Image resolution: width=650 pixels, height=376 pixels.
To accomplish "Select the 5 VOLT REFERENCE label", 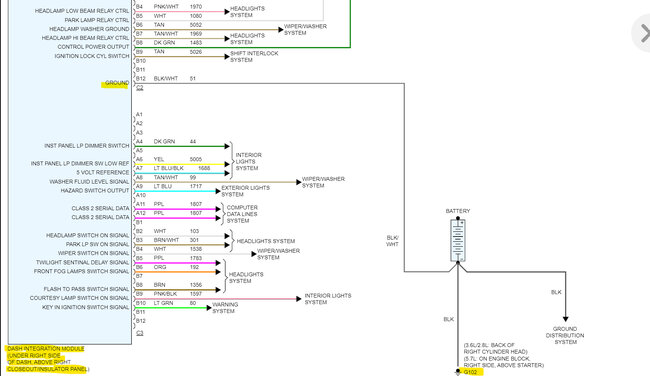I will click(x=103, y=172).
